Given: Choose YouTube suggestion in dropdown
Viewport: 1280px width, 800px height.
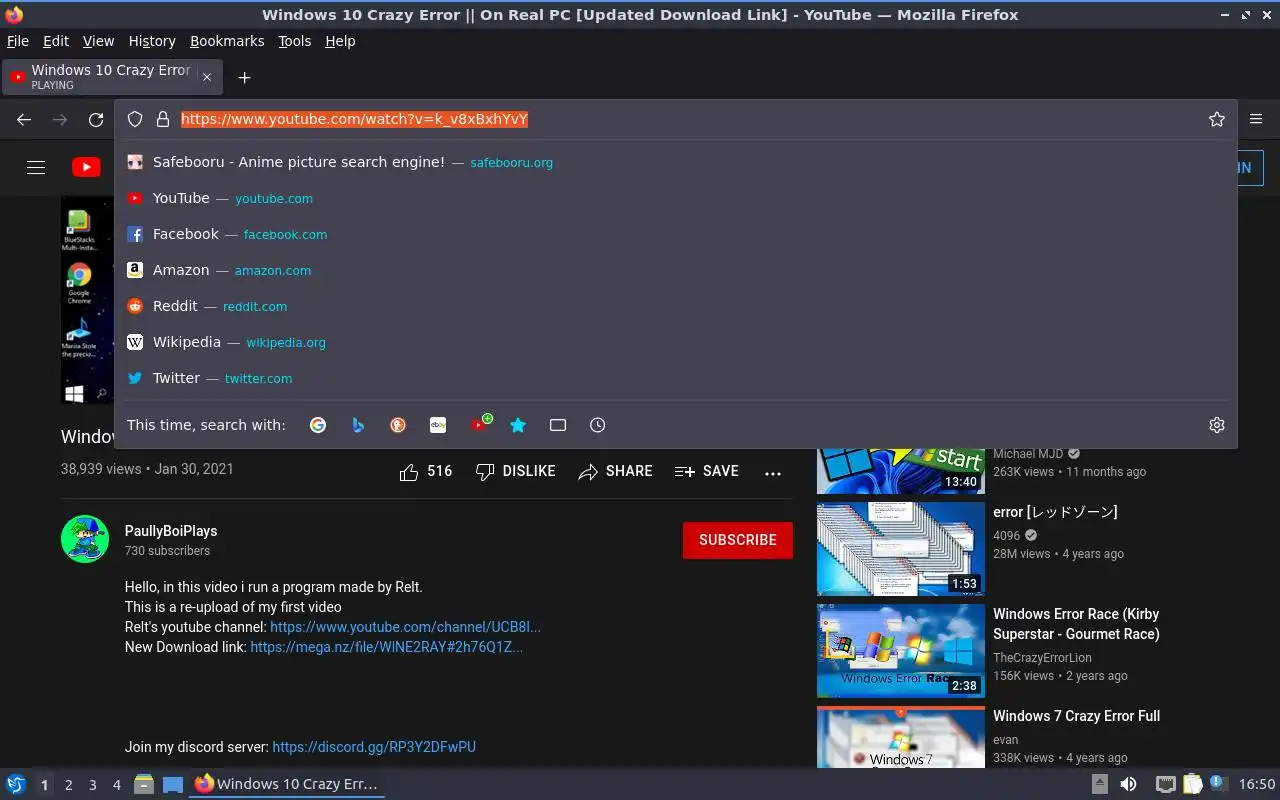Looking at the screenshot, I should tap(676, 198).
